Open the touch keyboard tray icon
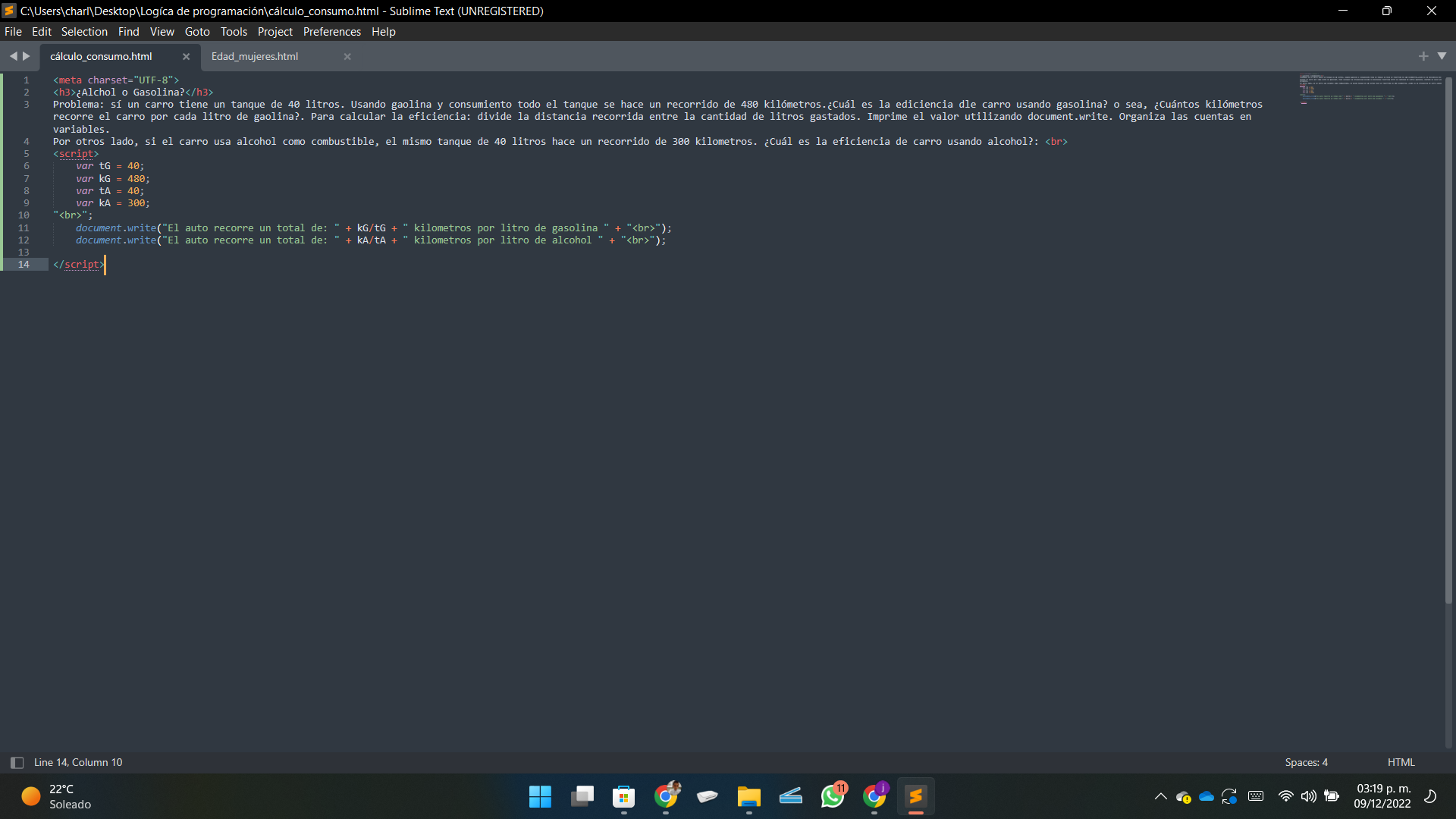1456x819 pixels. tap(1256, 796)
